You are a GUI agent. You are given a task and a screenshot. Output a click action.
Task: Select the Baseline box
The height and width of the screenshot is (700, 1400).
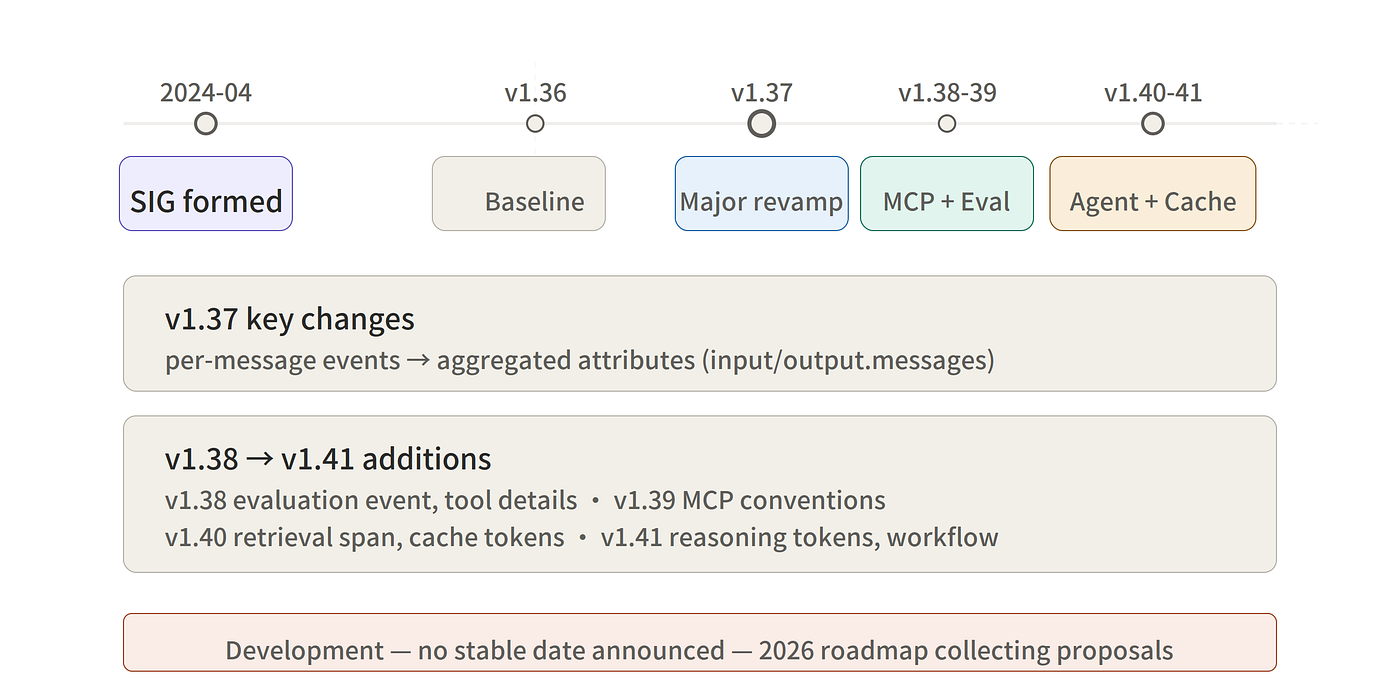point(519,194)
